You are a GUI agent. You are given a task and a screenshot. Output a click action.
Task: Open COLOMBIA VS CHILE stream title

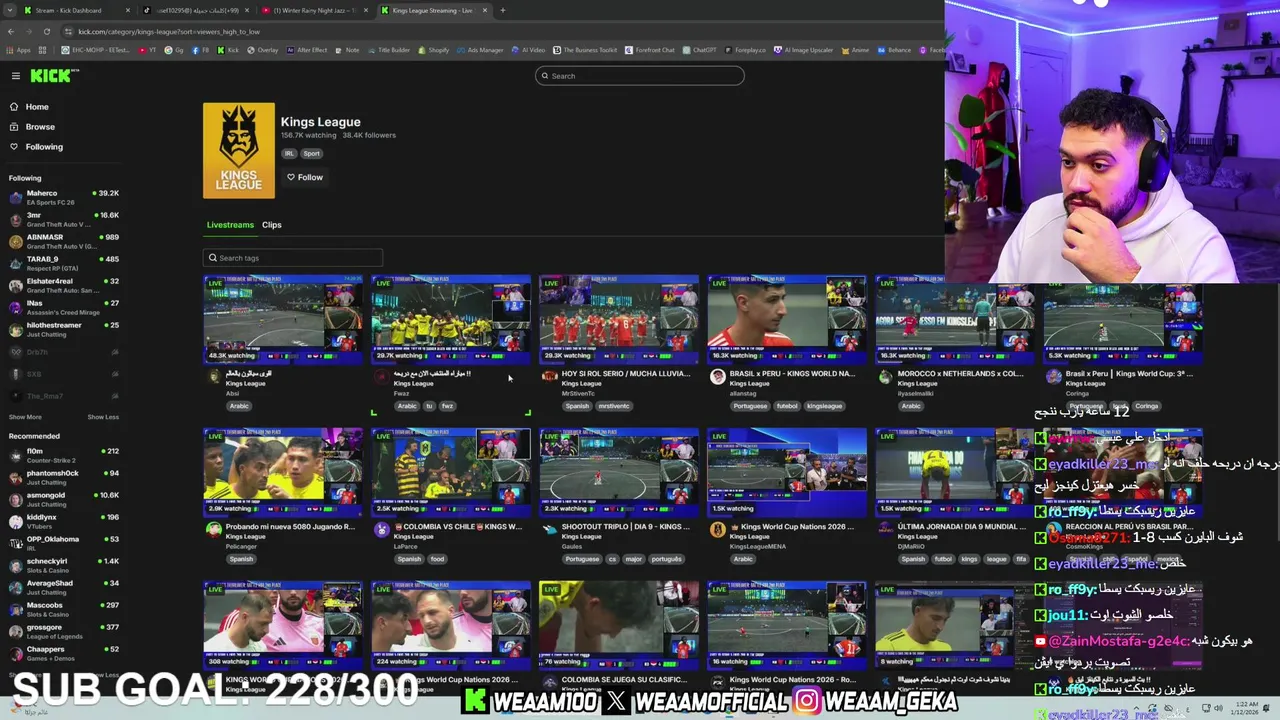coord(457,527)
